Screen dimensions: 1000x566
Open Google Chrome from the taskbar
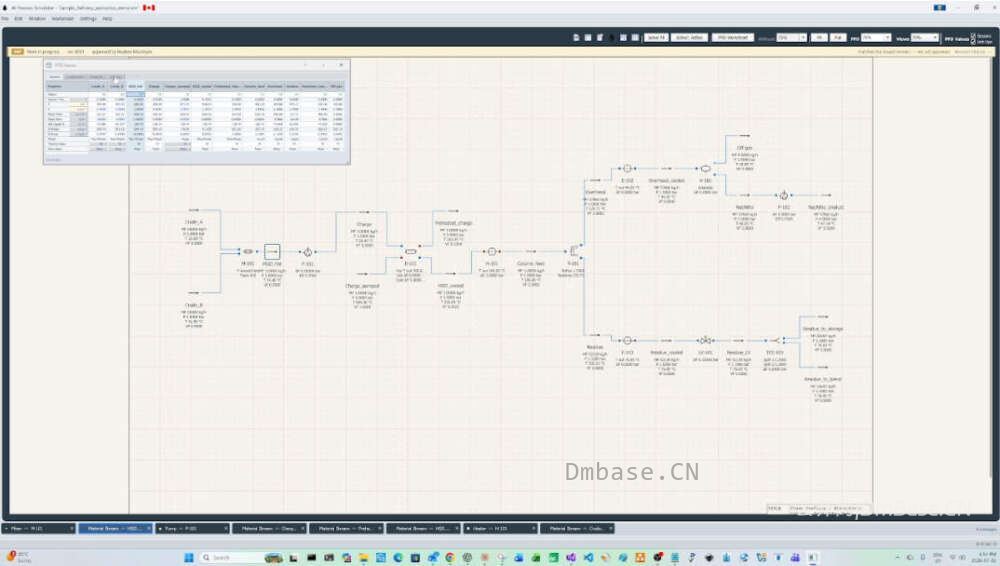(450, 558)
